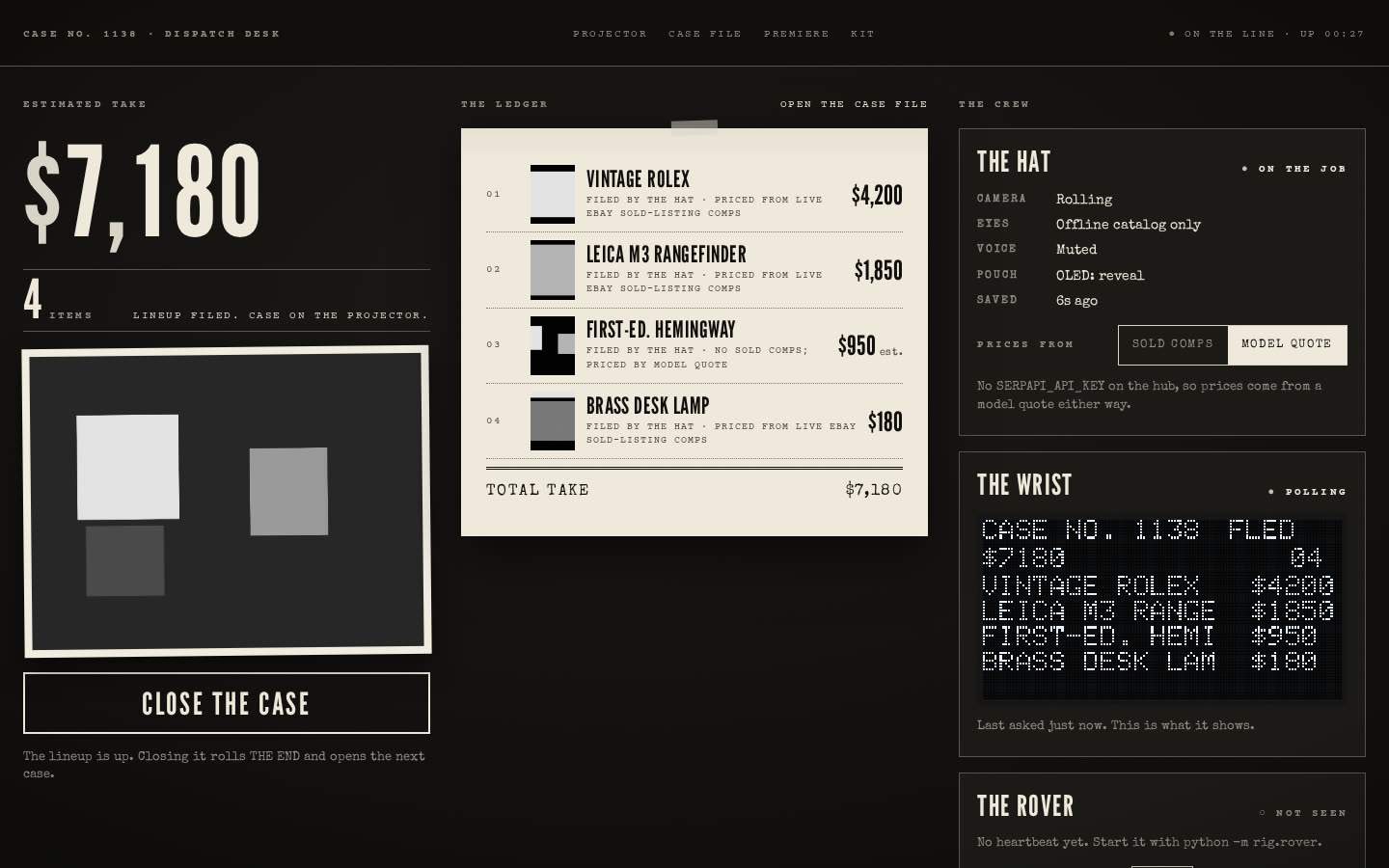Viewport: 1389px width, 868px height.
Task: Click the $1,850 price in the ledger
Action: 879,271
